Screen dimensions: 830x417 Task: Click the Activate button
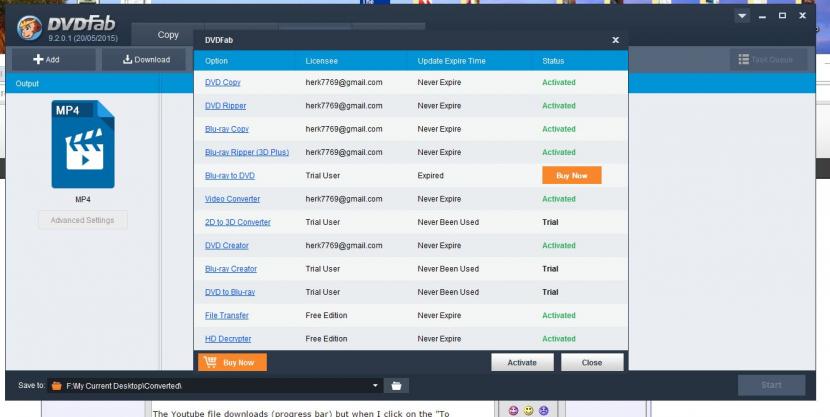[522, 362]
